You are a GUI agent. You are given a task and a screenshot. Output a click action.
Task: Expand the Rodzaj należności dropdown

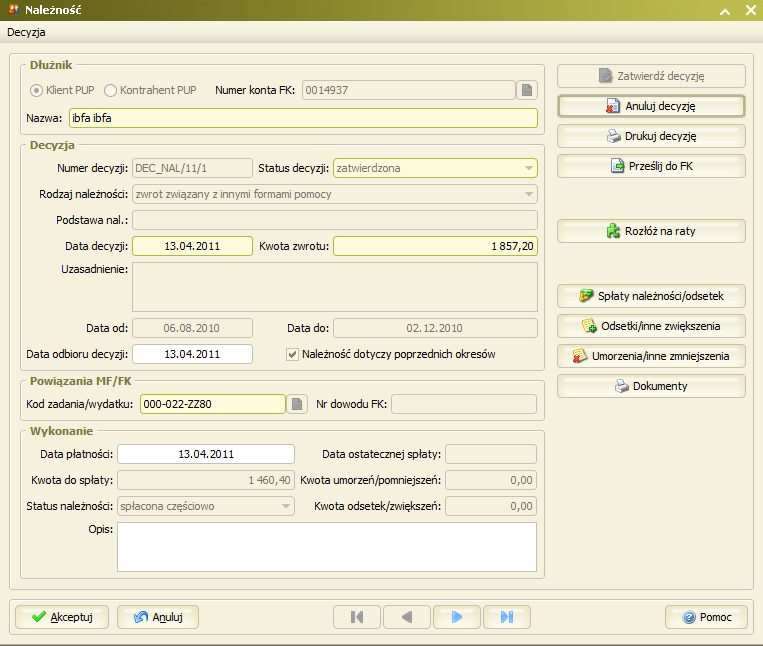click(528, 195)
